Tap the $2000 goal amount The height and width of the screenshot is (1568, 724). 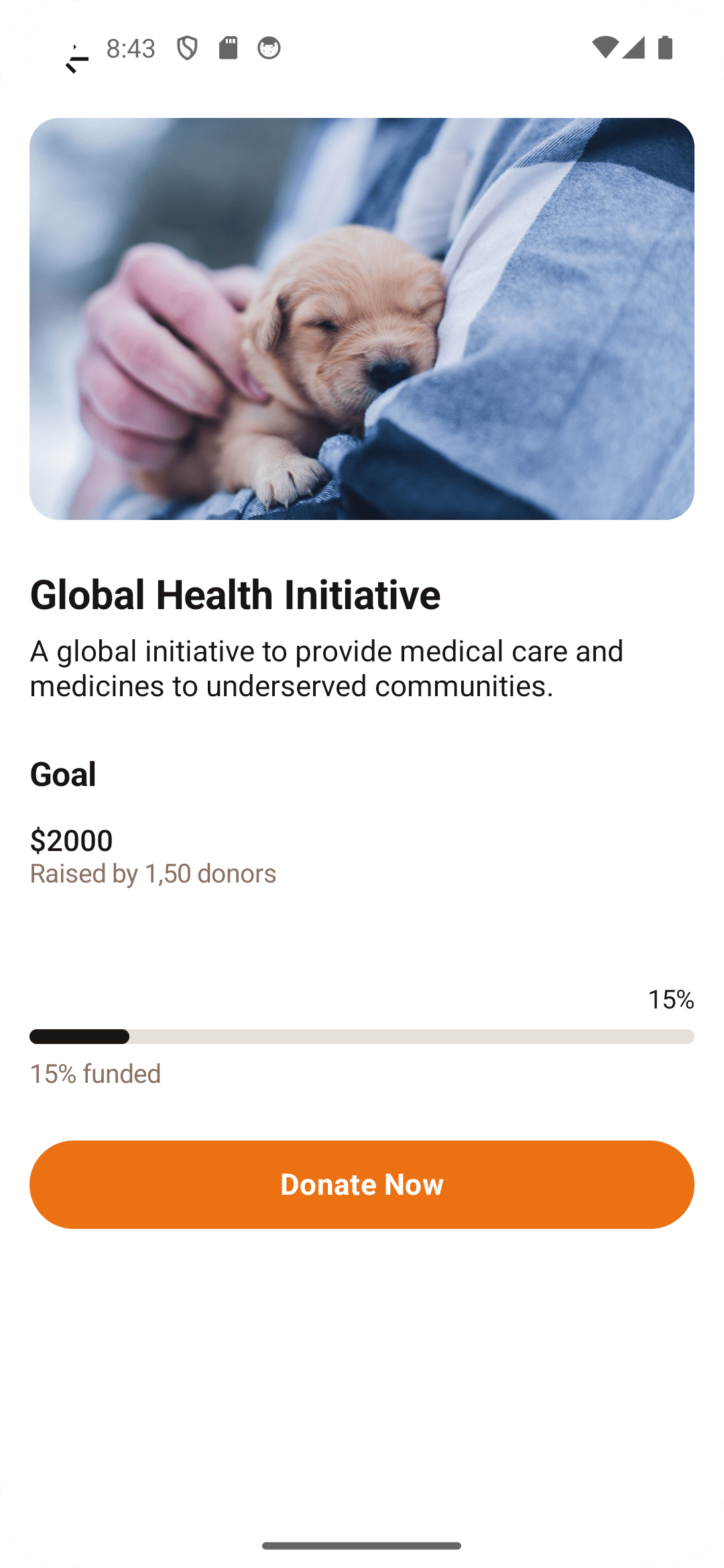pyautogui.click(x=71, y=840)
